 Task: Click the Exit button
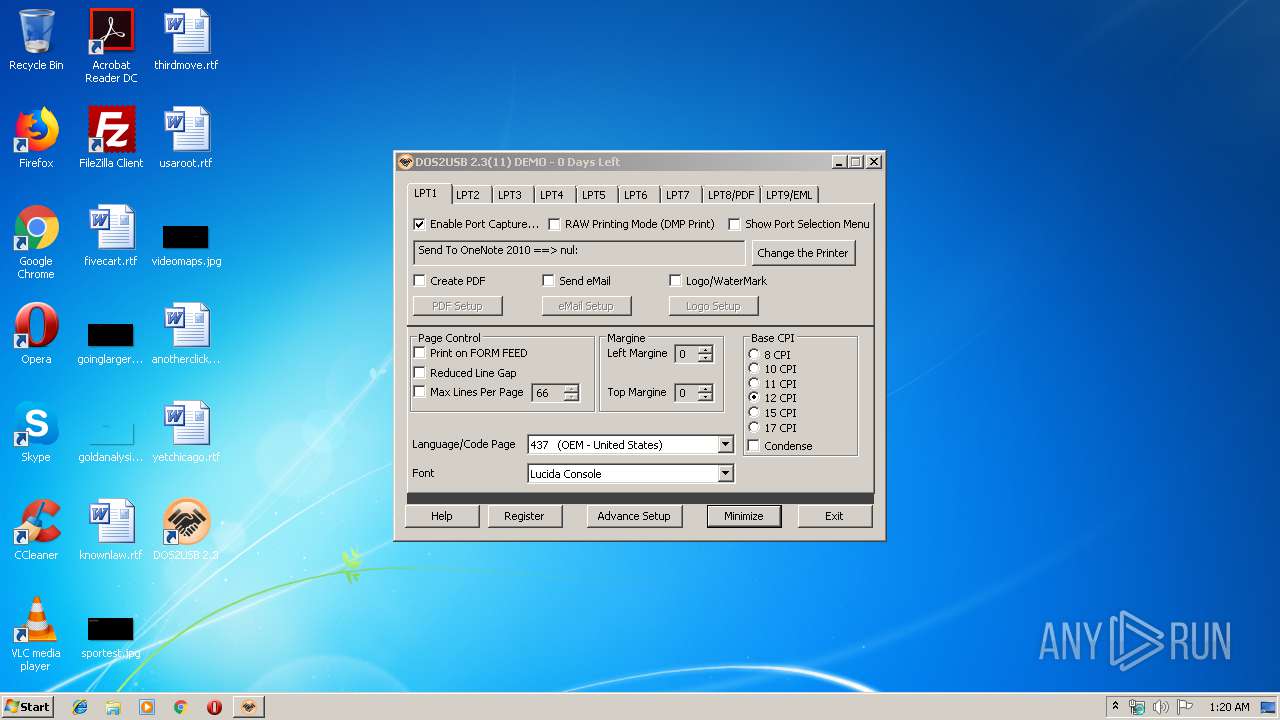pyautogui.click(x=834, y=516)
